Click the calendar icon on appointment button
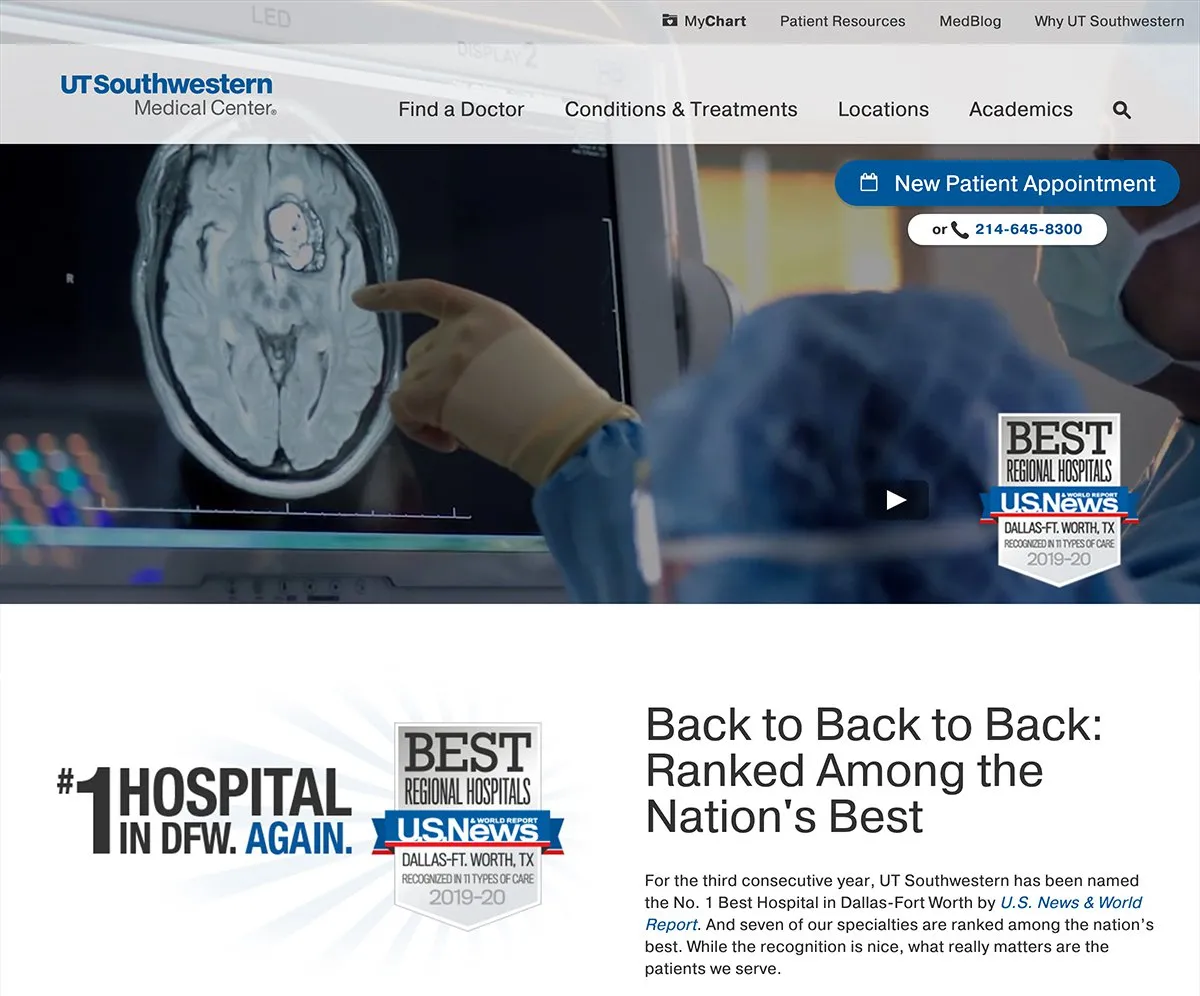This screenshot has width=1200, height=996. (869, 183)
